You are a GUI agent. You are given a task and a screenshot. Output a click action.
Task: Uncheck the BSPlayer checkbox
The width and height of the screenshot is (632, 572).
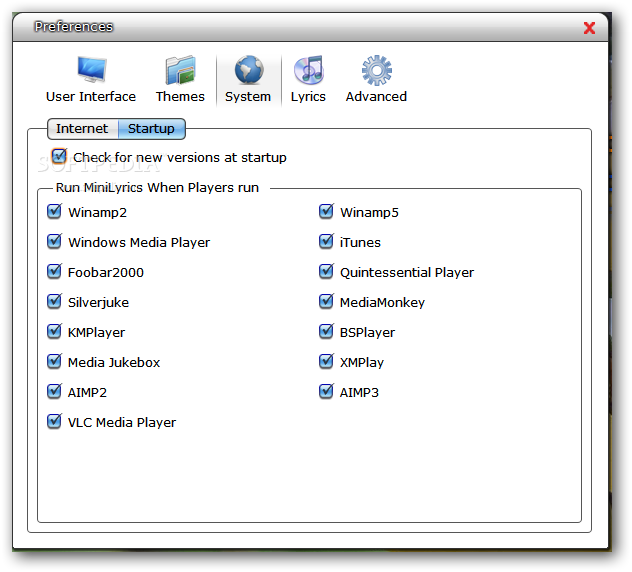pyautogui.click(x=326, y=331)
